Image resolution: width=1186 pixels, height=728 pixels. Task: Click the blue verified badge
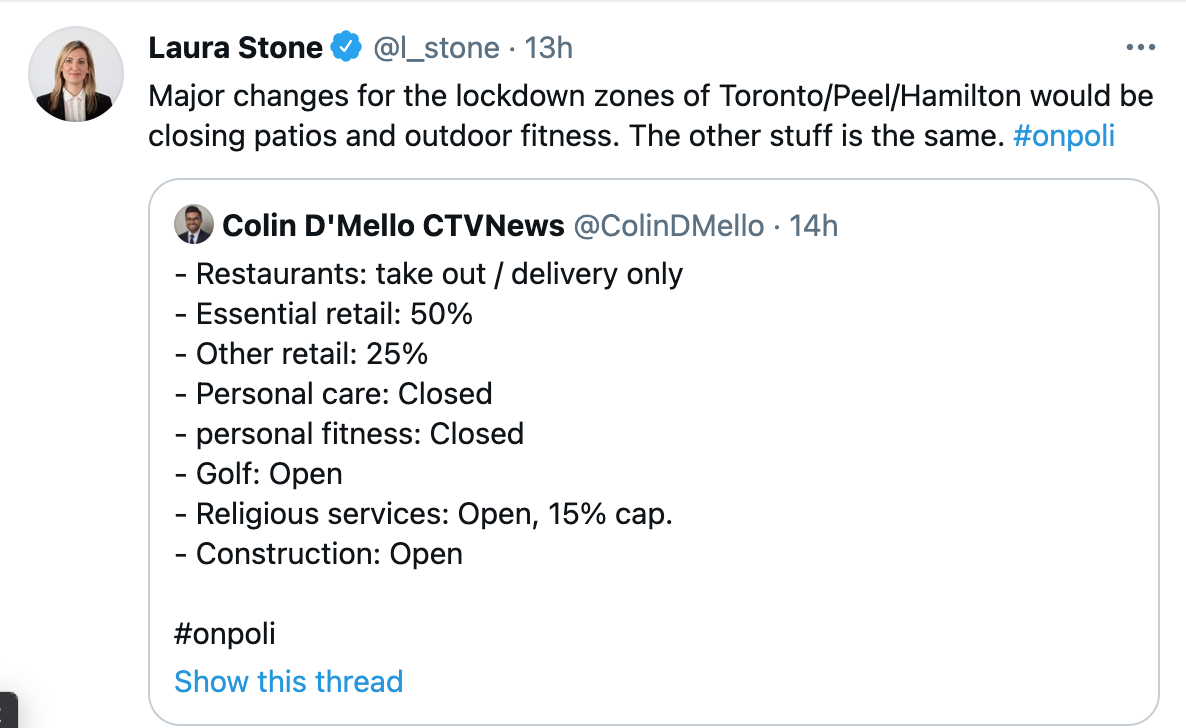(x=346, y=47)
